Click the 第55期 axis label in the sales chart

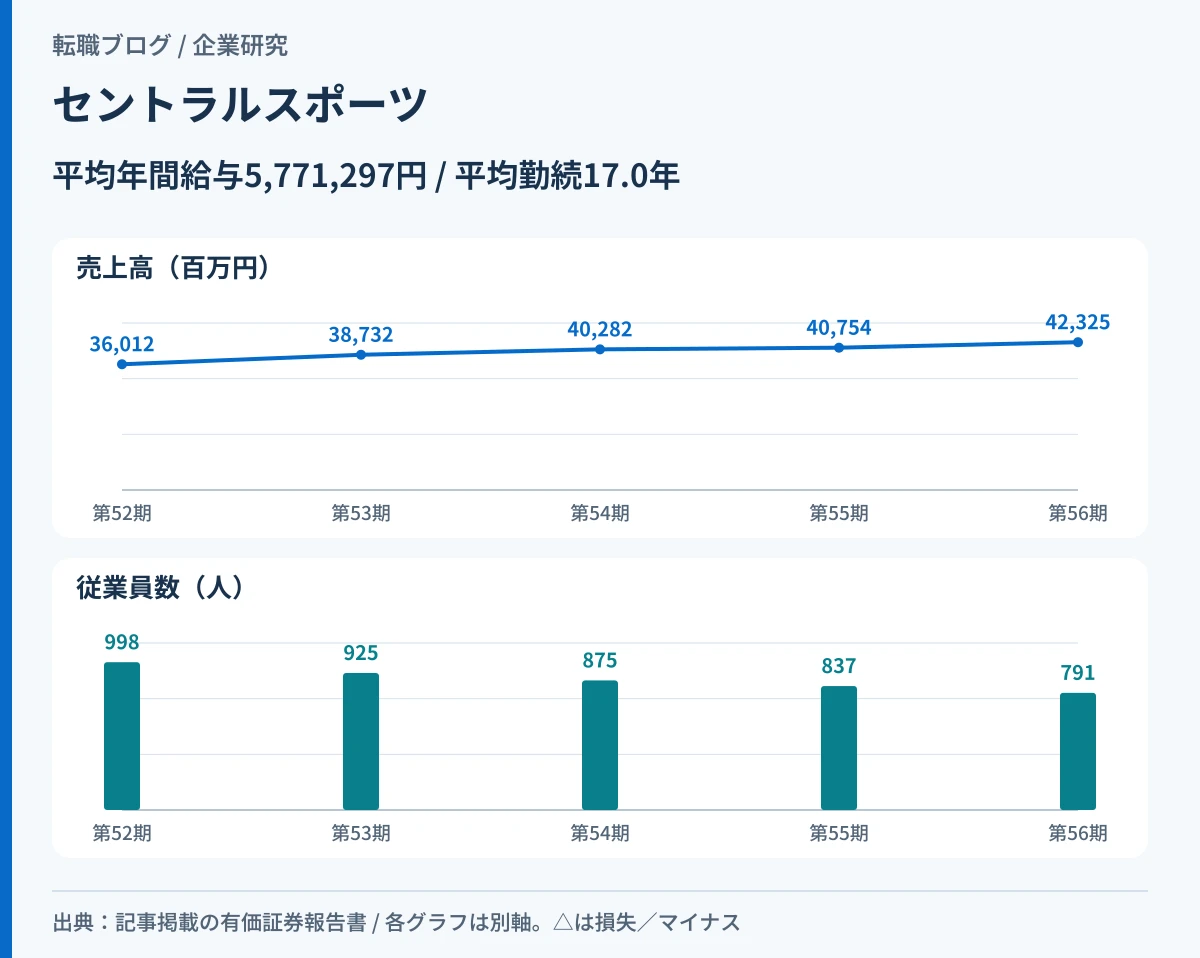(839, 514)
